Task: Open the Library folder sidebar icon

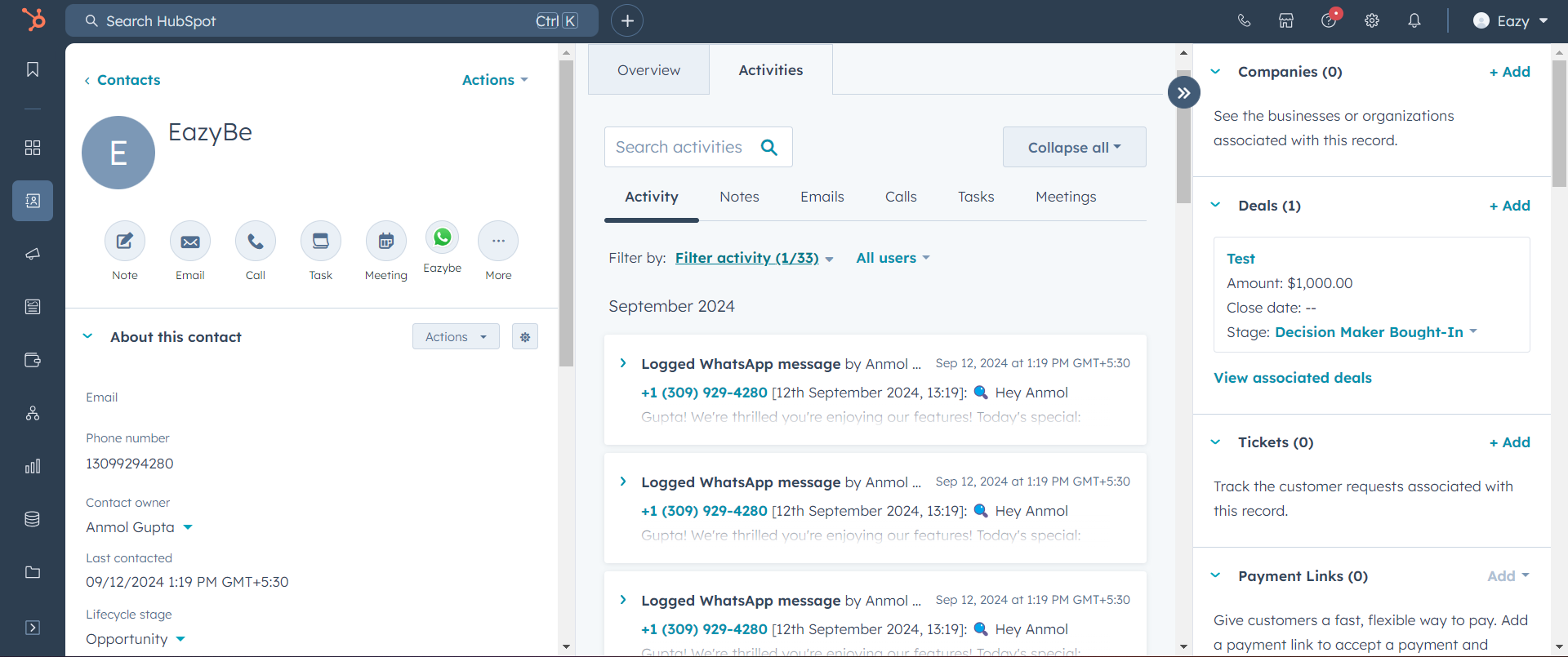Action: (33, 572)
